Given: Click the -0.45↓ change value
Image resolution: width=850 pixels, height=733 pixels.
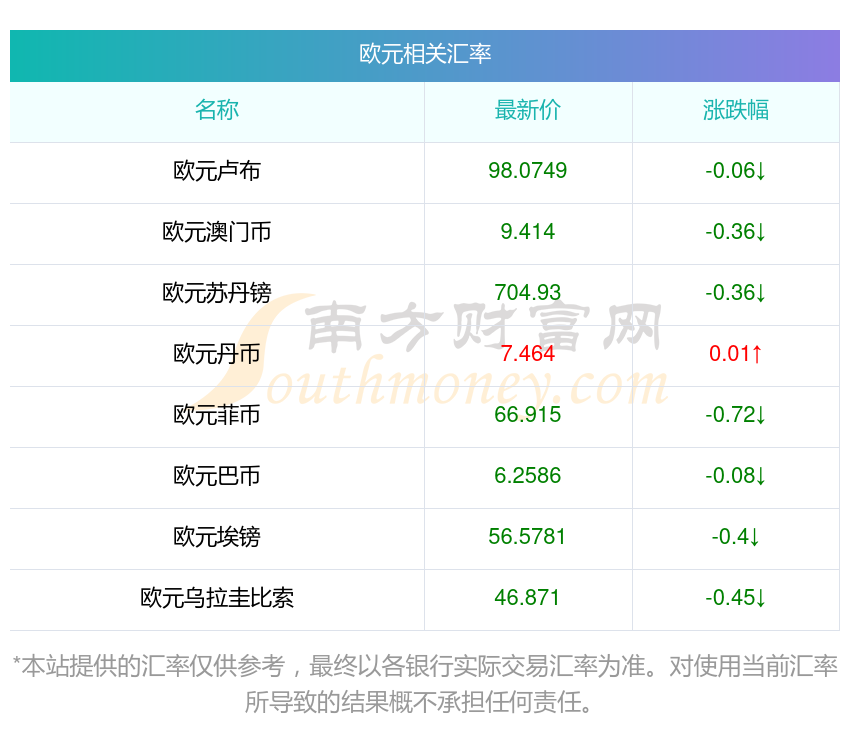Looking at the screenshot, I should coord(735,598).
